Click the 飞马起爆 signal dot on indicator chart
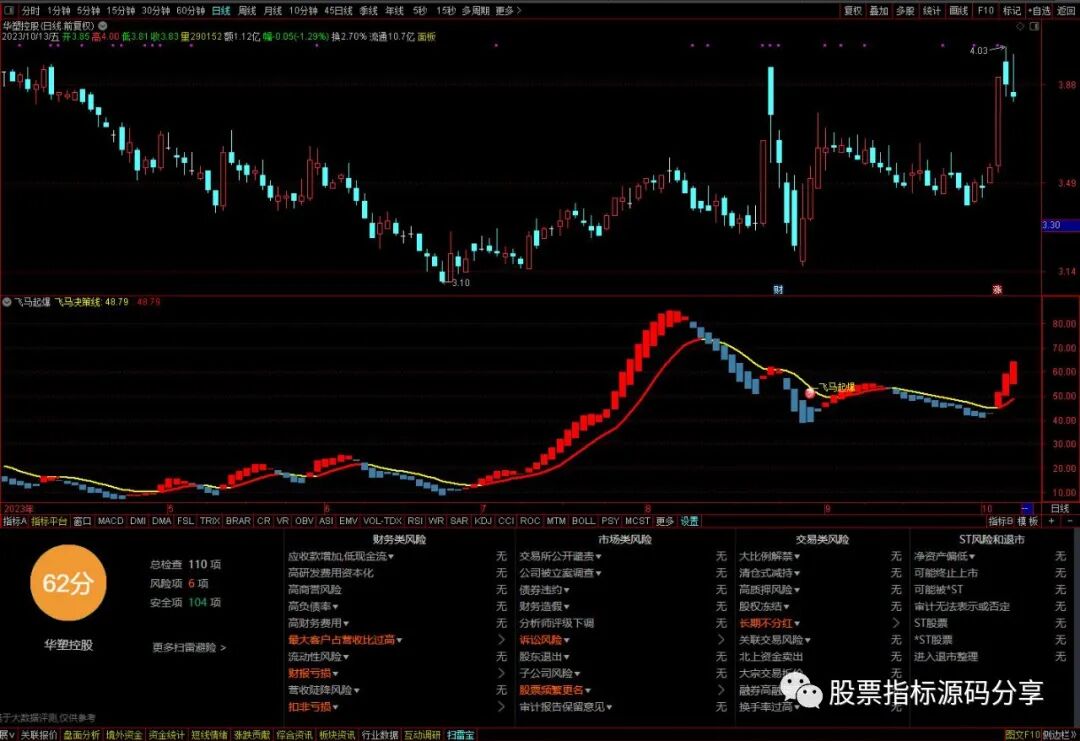 click(810, 393)
